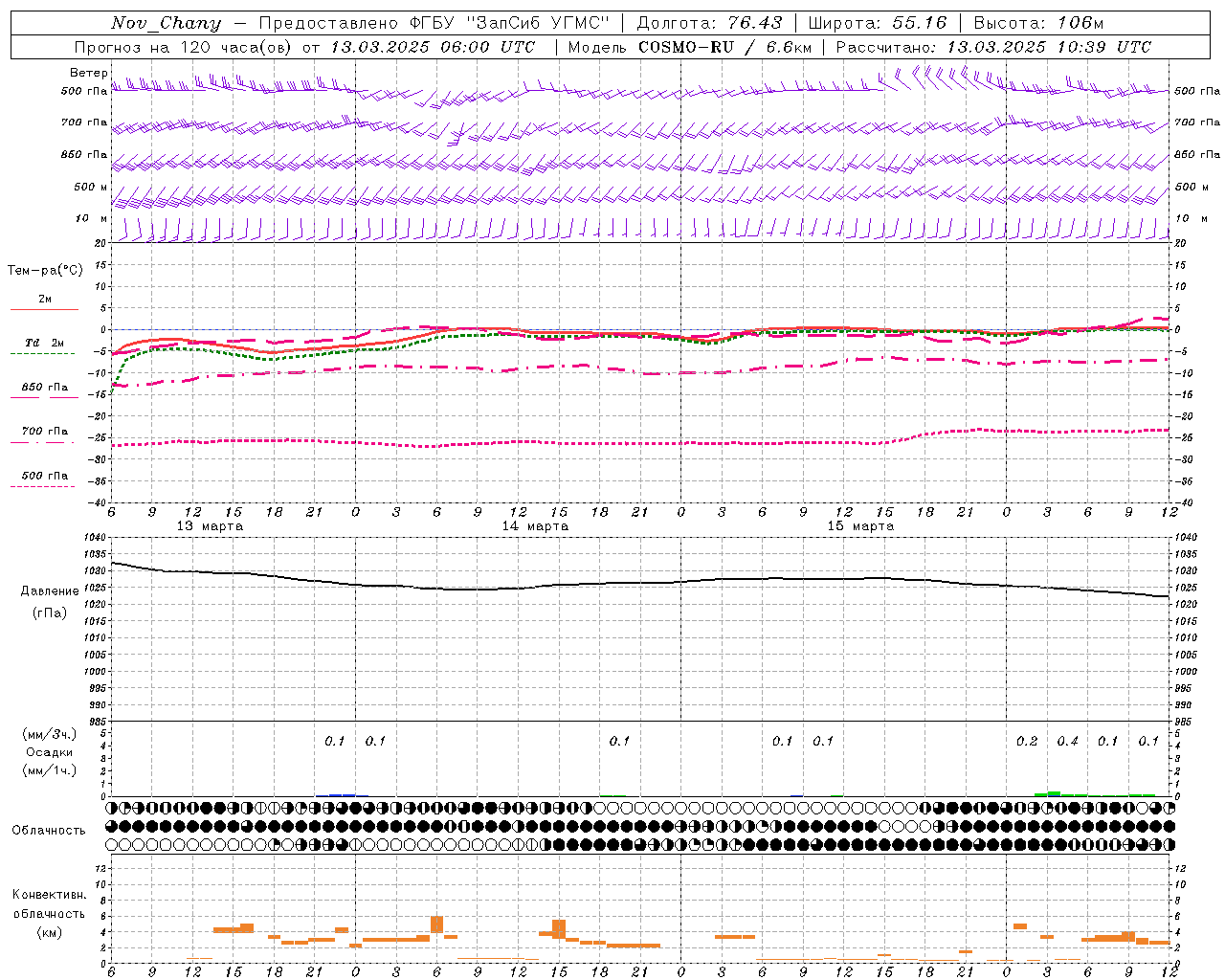Click the right temperature axis value 20
The width and height of the screenshot is (1225, 980).
point(1181,243)
